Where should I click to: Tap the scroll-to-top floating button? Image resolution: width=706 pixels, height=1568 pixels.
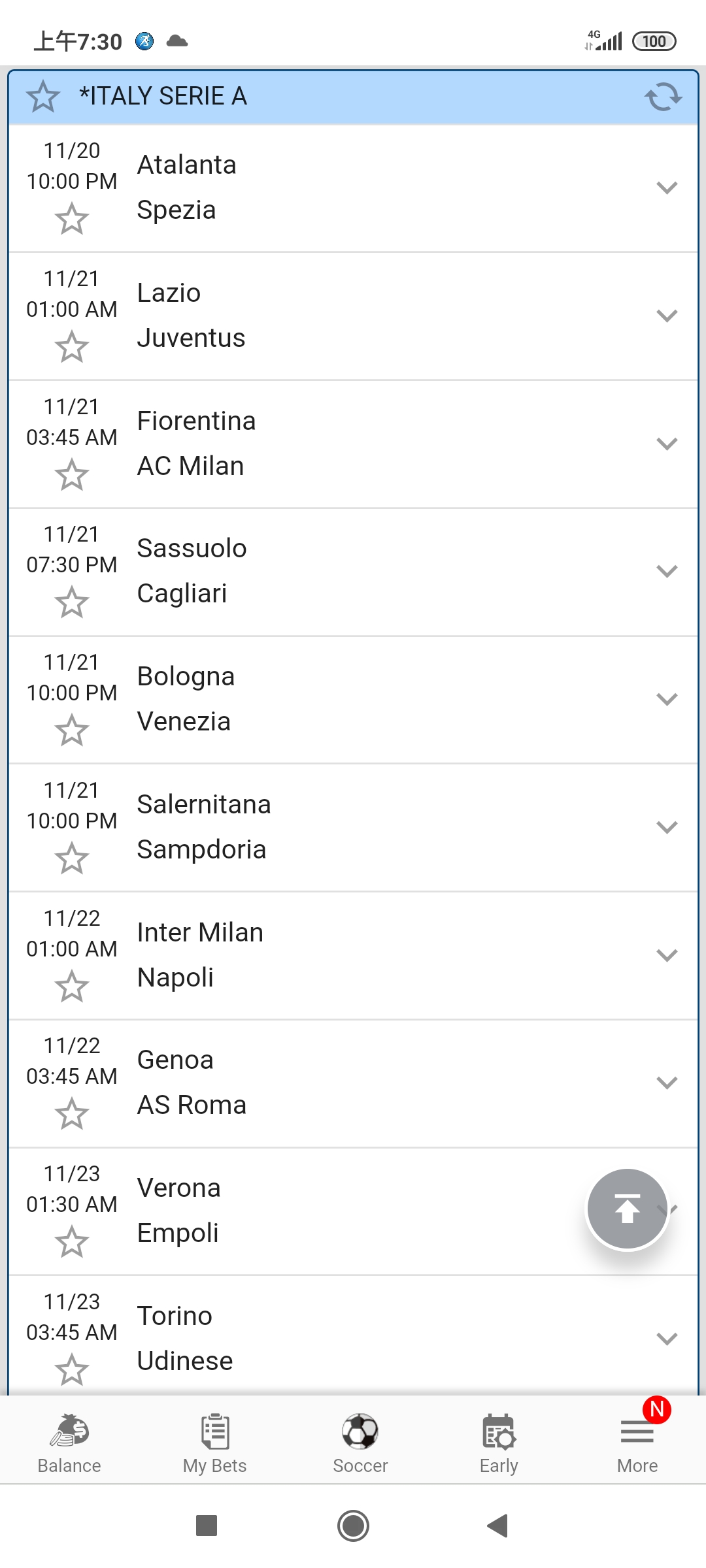627,1209
